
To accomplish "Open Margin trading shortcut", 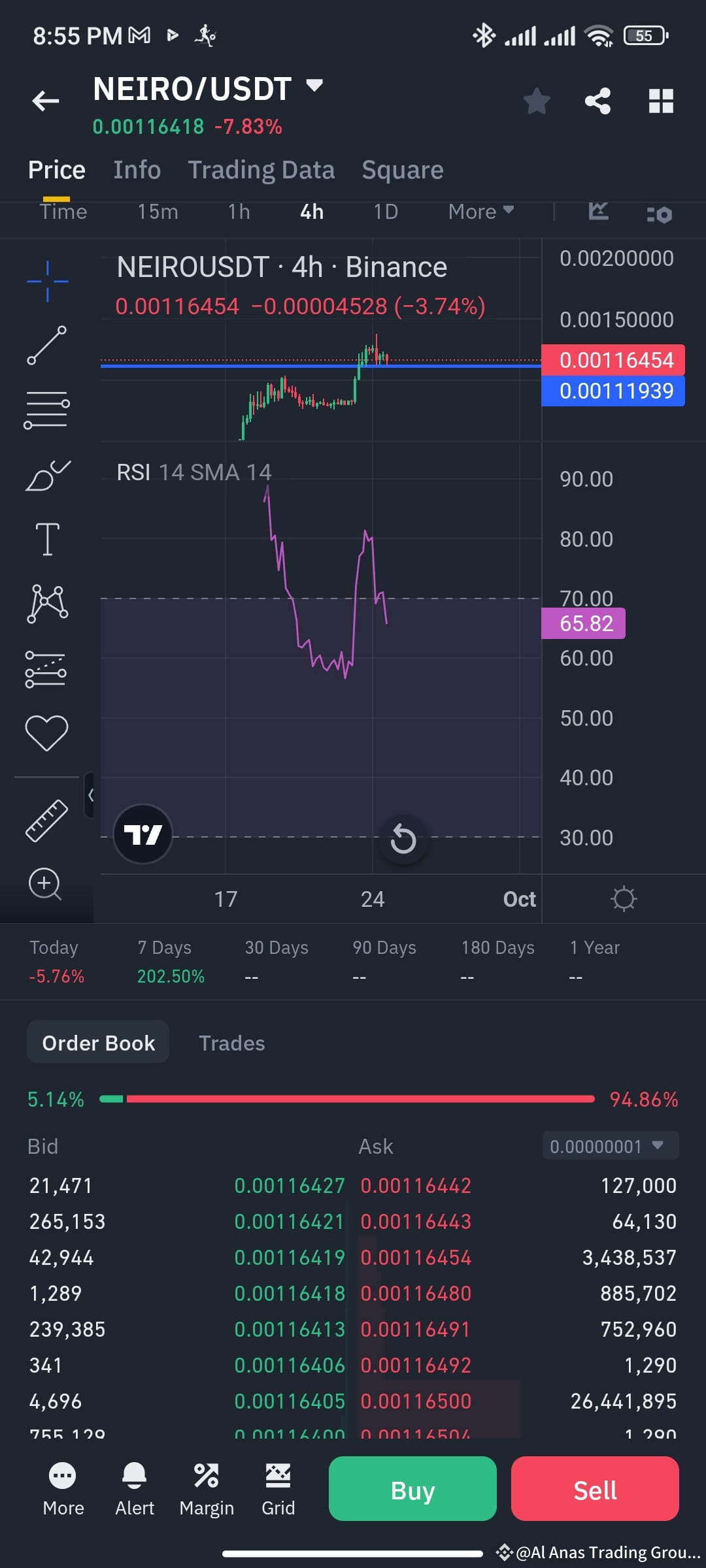I will click(207, 1489).
